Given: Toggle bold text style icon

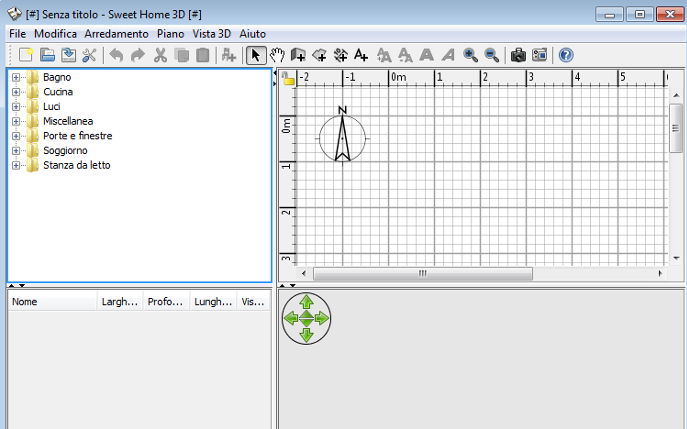Looking at the screenshot, I should [x=426, y=55].
